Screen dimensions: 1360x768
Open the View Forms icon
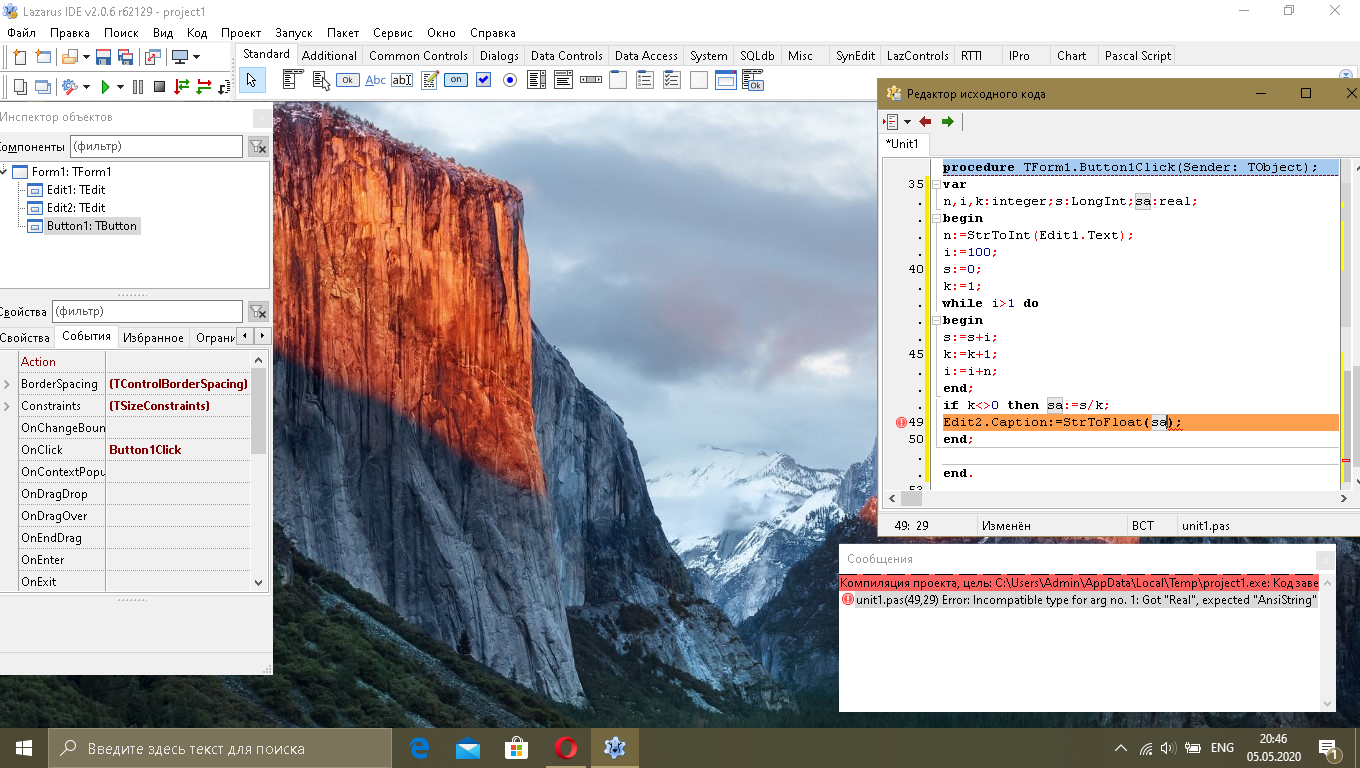(x=43, y=87)
